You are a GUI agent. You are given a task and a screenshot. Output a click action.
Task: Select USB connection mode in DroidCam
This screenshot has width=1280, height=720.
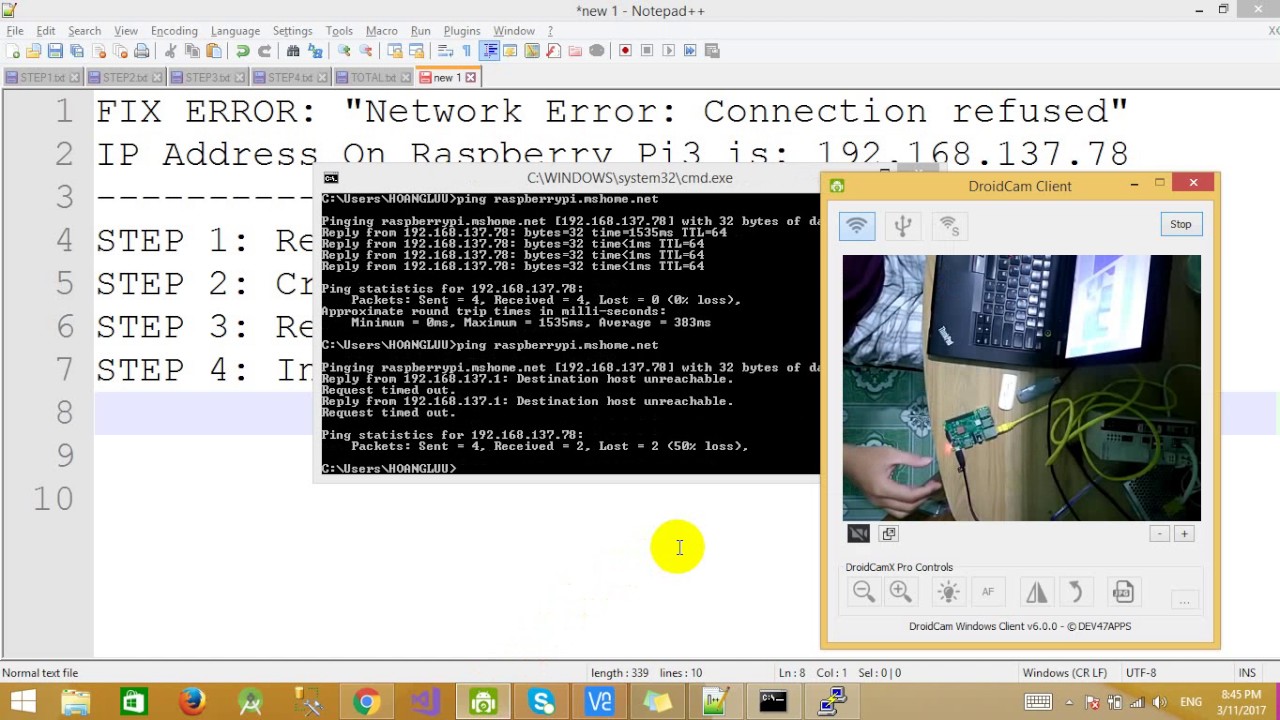click(x=903, y=226)
